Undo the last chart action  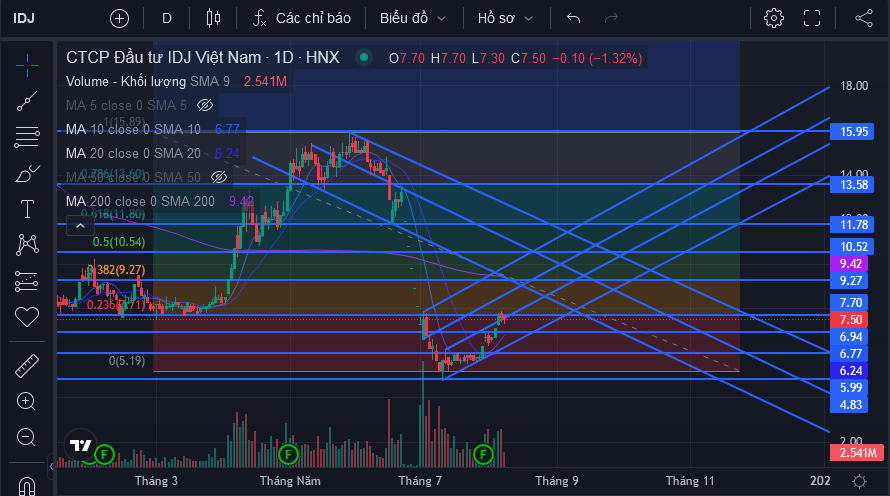tap(573, 19)
